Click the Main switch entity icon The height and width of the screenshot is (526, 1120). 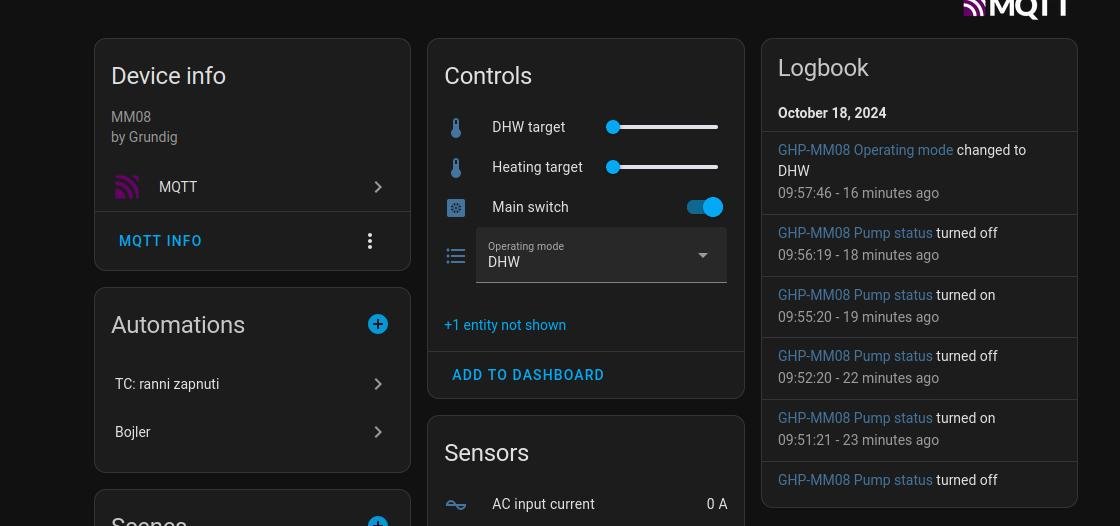456,207
